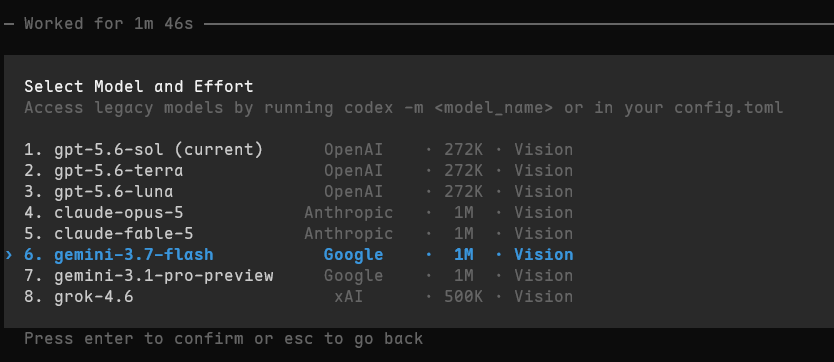The image size is (834, 362).
Task: Click highlighted gemini-3.7-flash entry
Action: (x=298, y=255)
